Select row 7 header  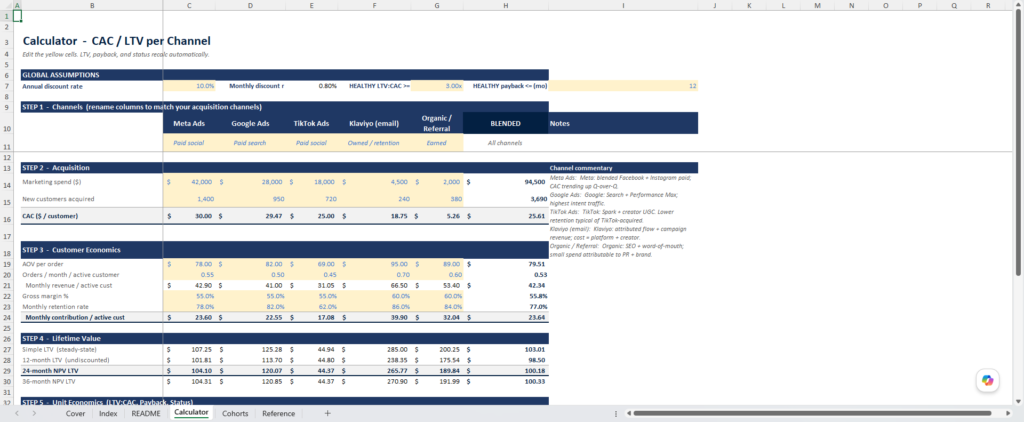7,86
